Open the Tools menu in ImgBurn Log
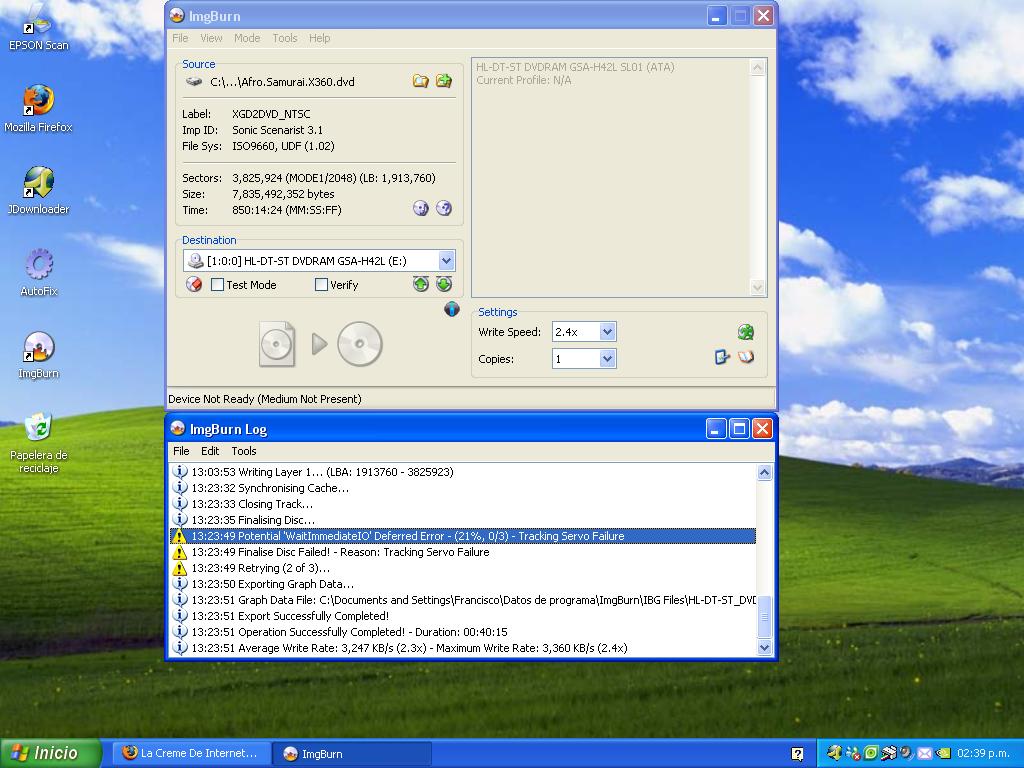1024x768 pixels. point(244,451)
